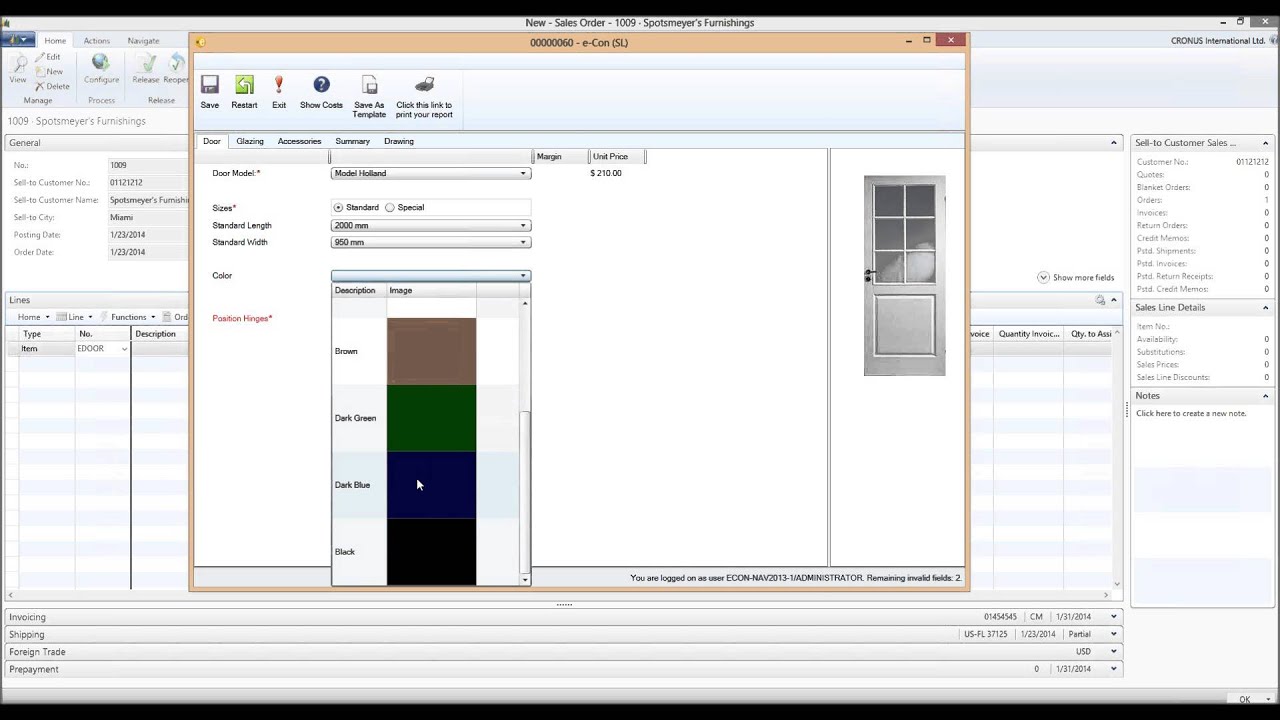Click the Sell-to City field
This screenshot has height=720, width=1280.
coord(148,218)
